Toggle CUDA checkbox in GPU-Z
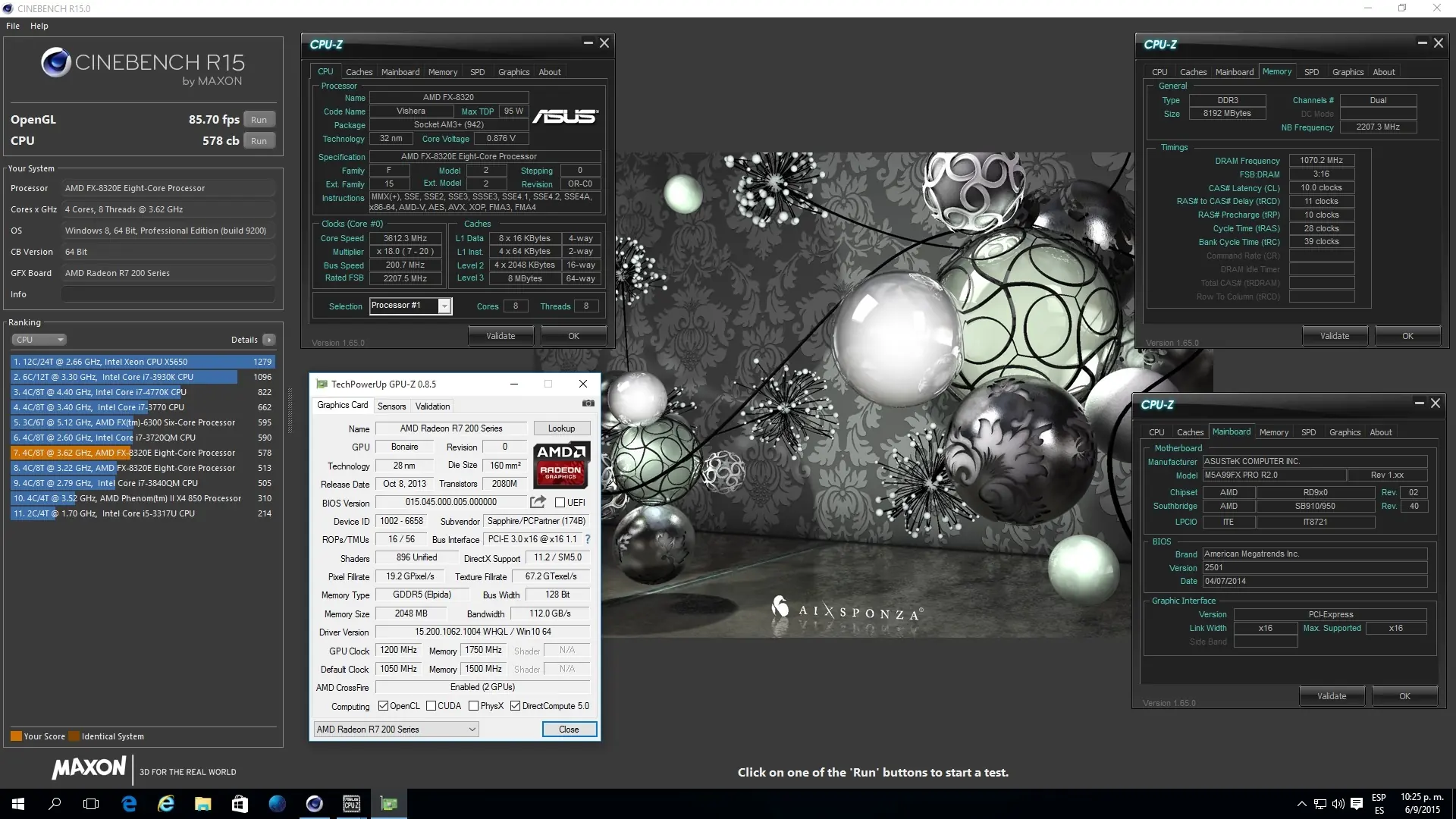The height and width of the screenshot is (819, 1456). coord(431,706)
